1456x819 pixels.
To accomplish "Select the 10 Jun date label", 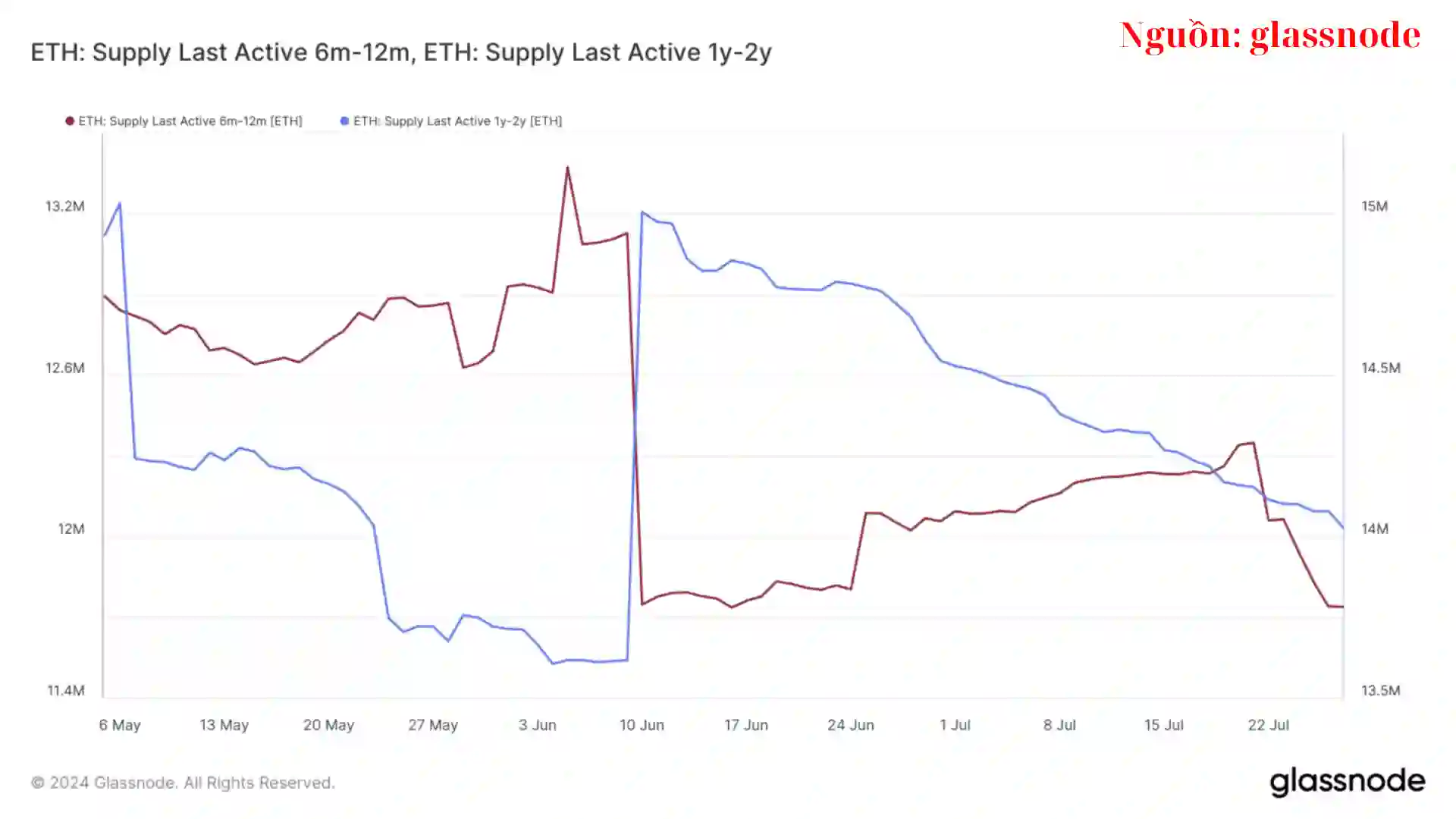I will 642,725.
